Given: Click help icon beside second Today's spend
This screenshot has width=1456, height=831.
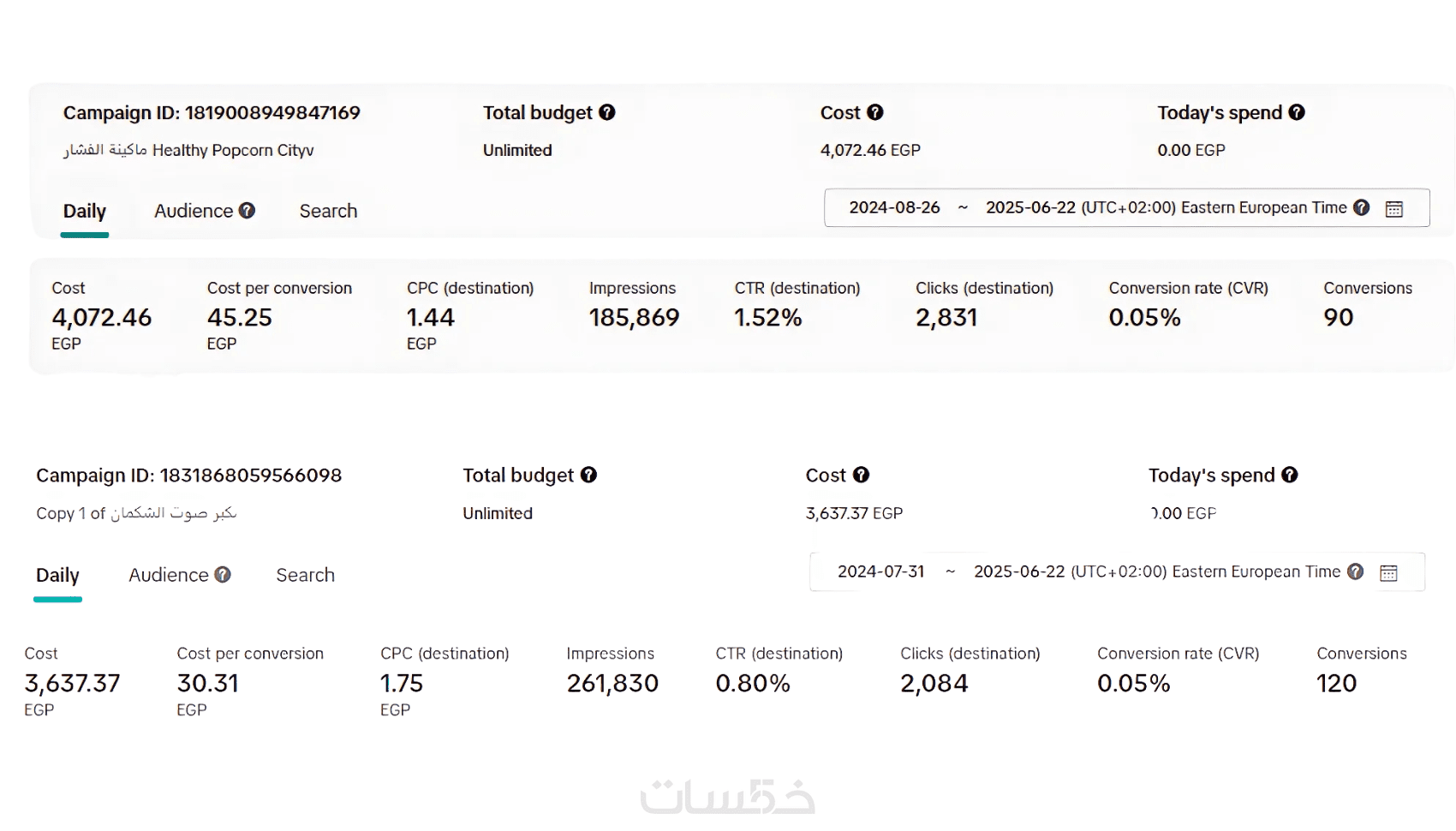Looking at the screenshot, I should [1290, 475].
